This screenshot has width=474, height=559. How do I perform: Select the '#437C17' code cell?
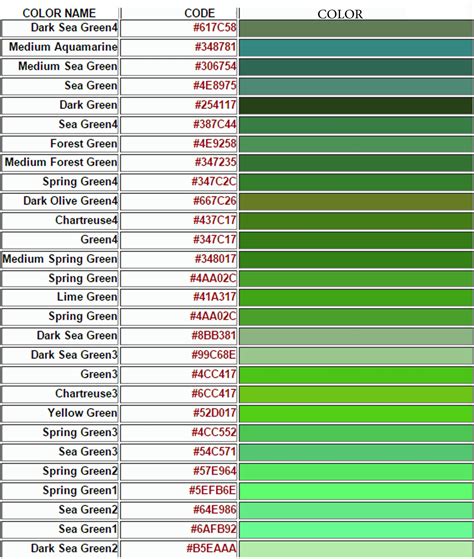[x=179, y=221]
